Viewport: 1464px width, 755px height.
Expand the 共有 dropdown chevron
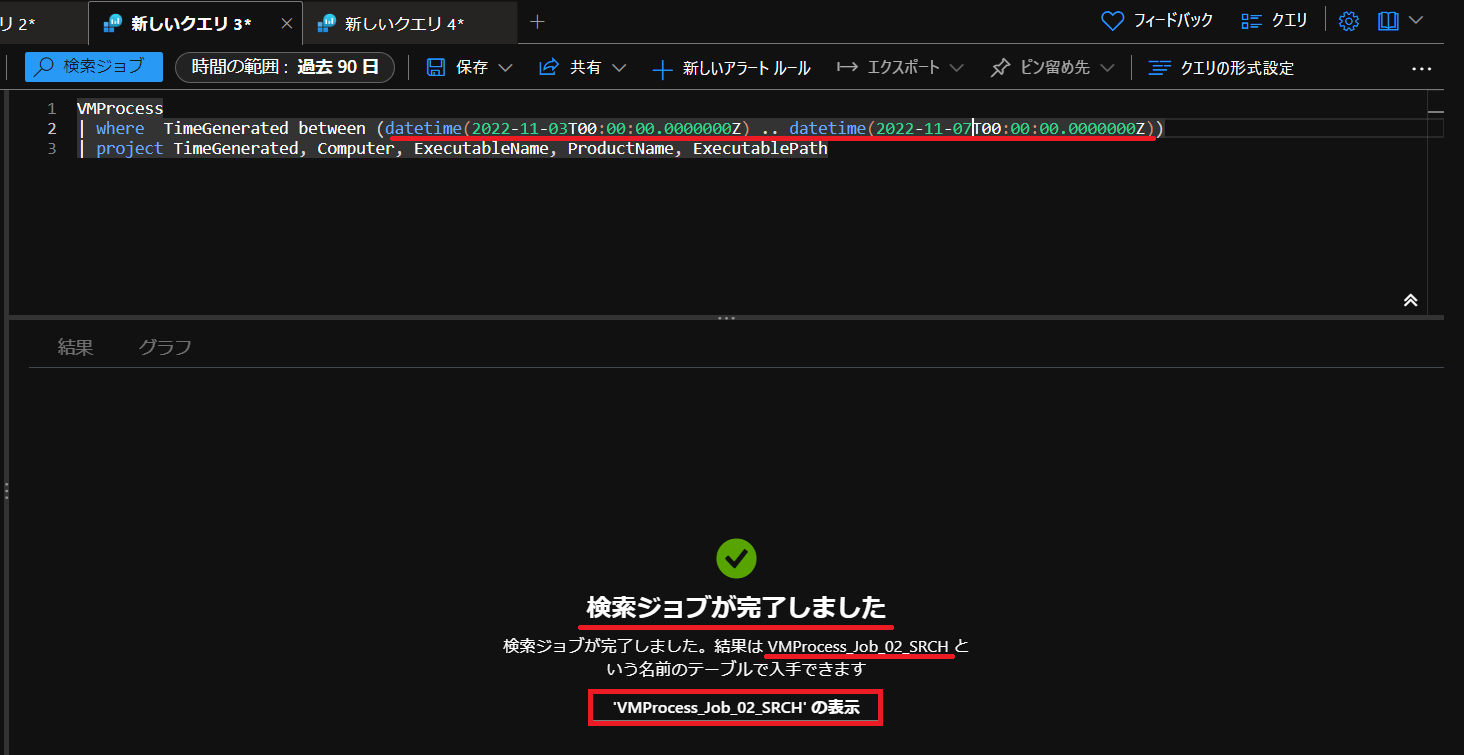coord(619,68)
